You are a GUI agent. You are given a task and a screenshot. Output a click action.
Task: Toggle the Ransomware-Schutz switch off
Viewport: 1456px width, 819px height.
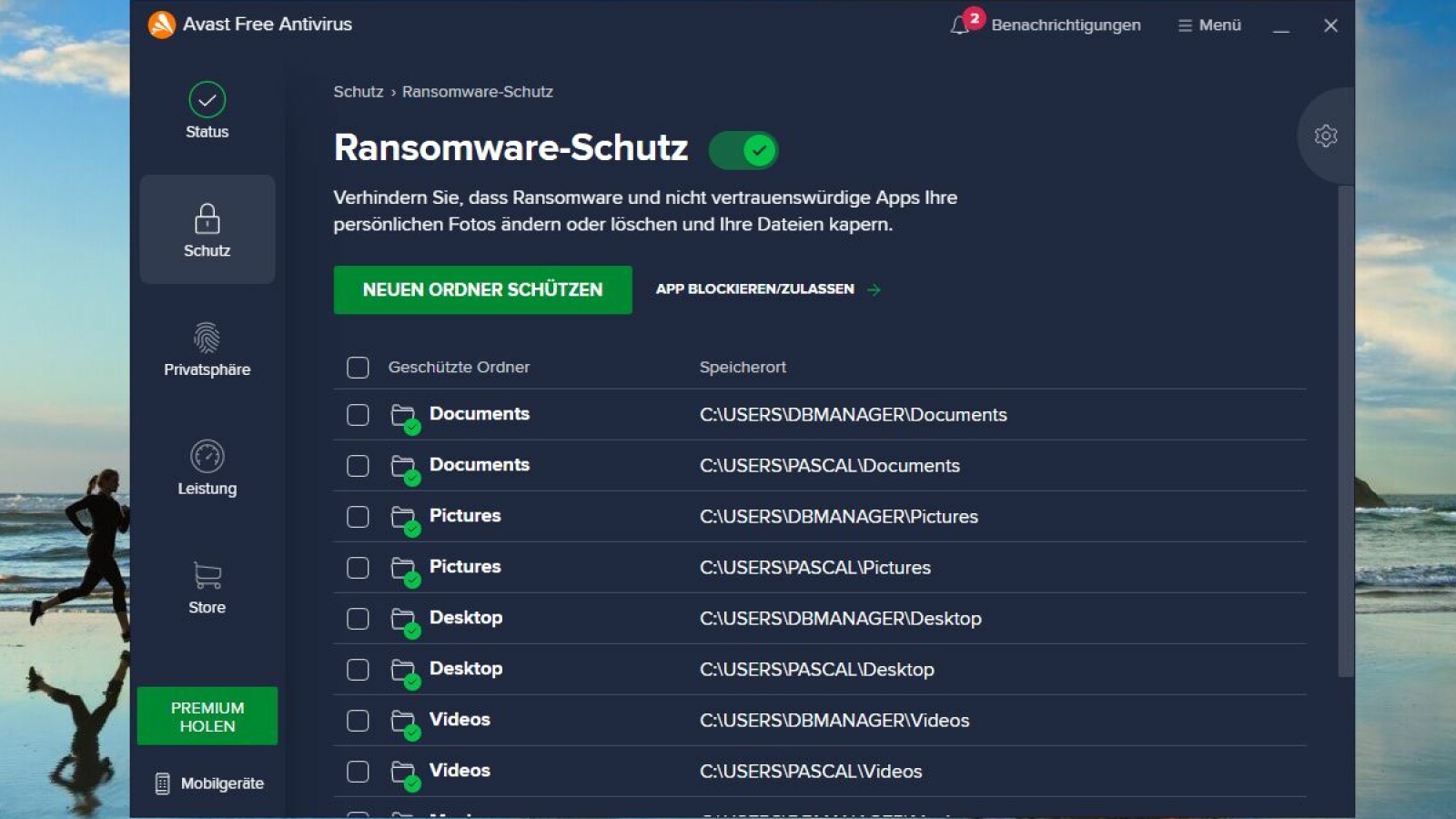pos(743,150)
